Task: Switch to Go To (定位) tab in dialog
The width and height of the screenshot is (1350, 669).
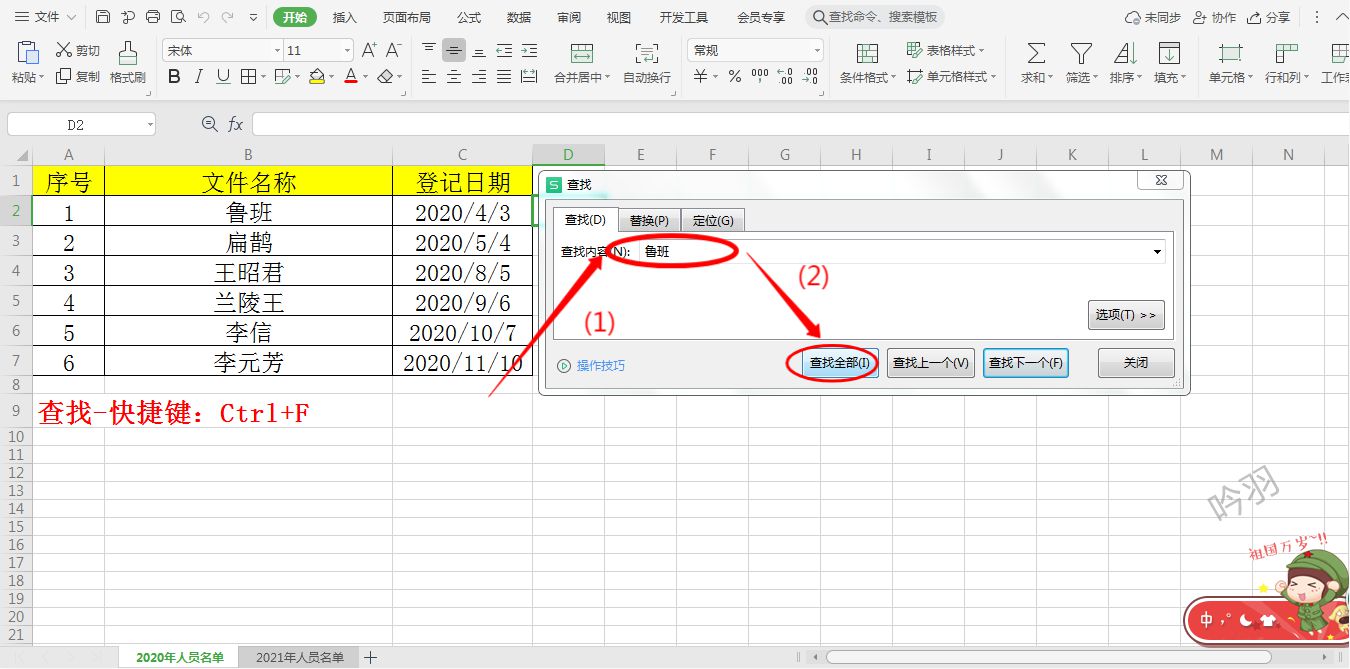Action: (713, 220)
